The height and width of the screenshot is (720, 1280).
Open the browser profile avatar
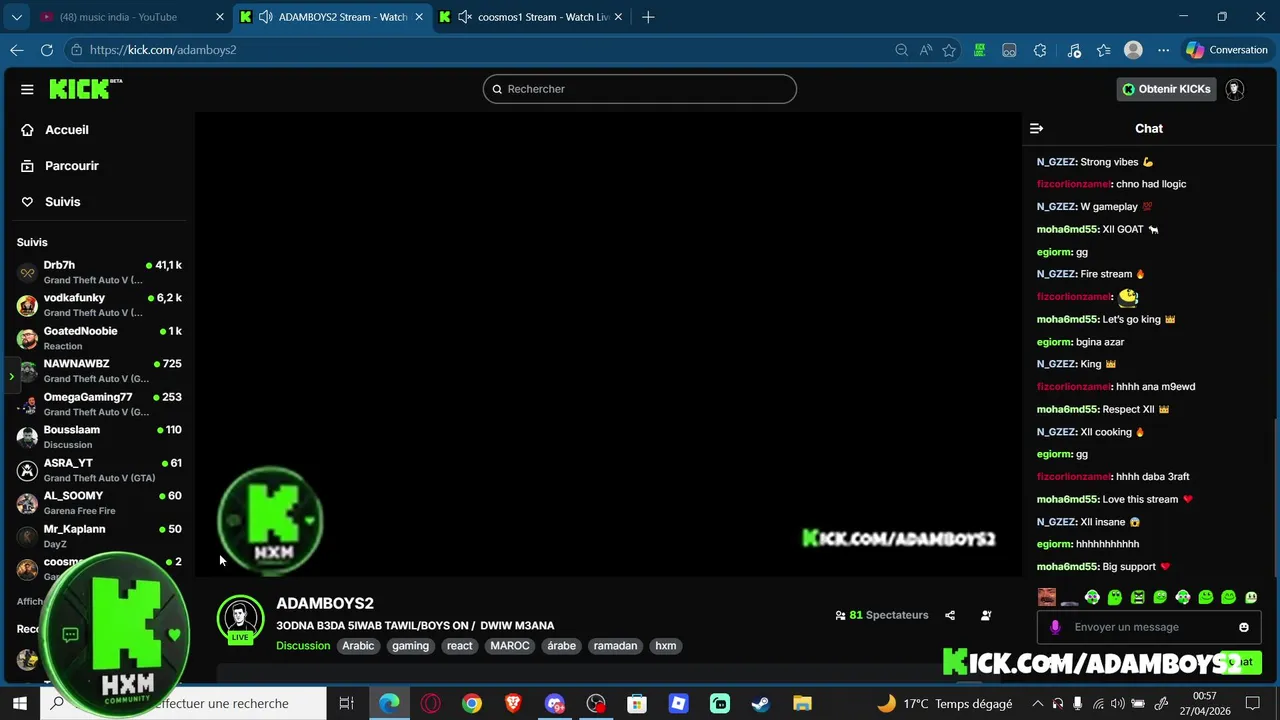point(1133,50)
